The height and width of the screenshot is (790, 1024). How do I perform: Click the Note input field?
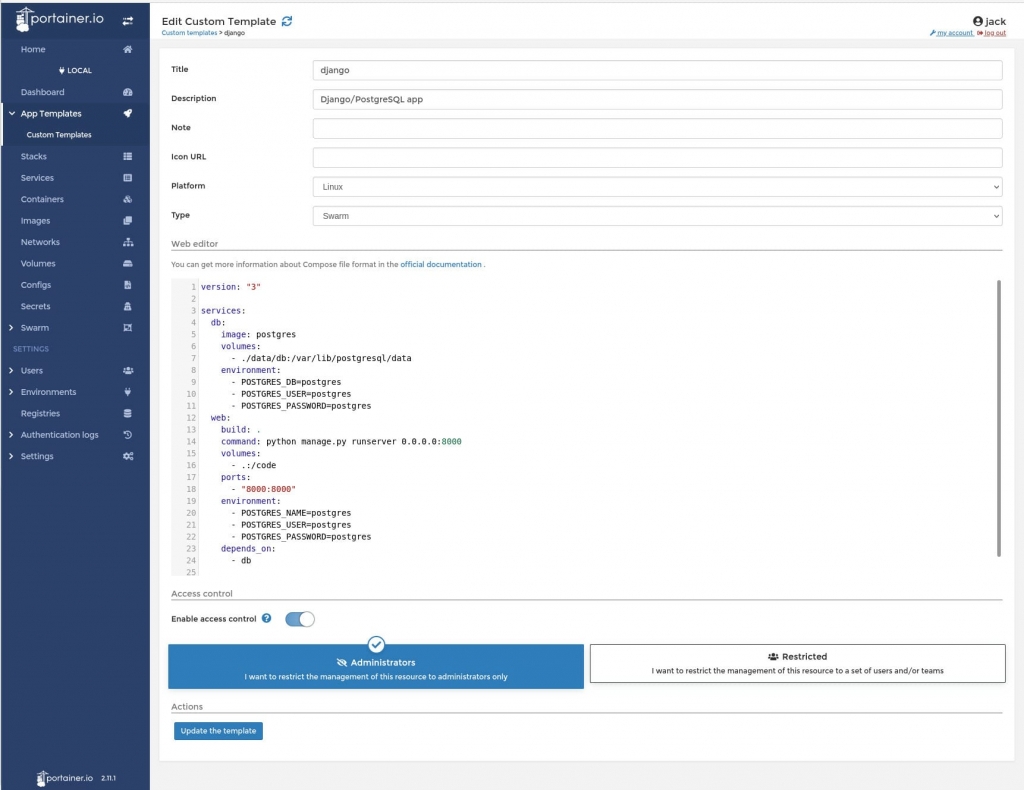(x=658, y=128)
